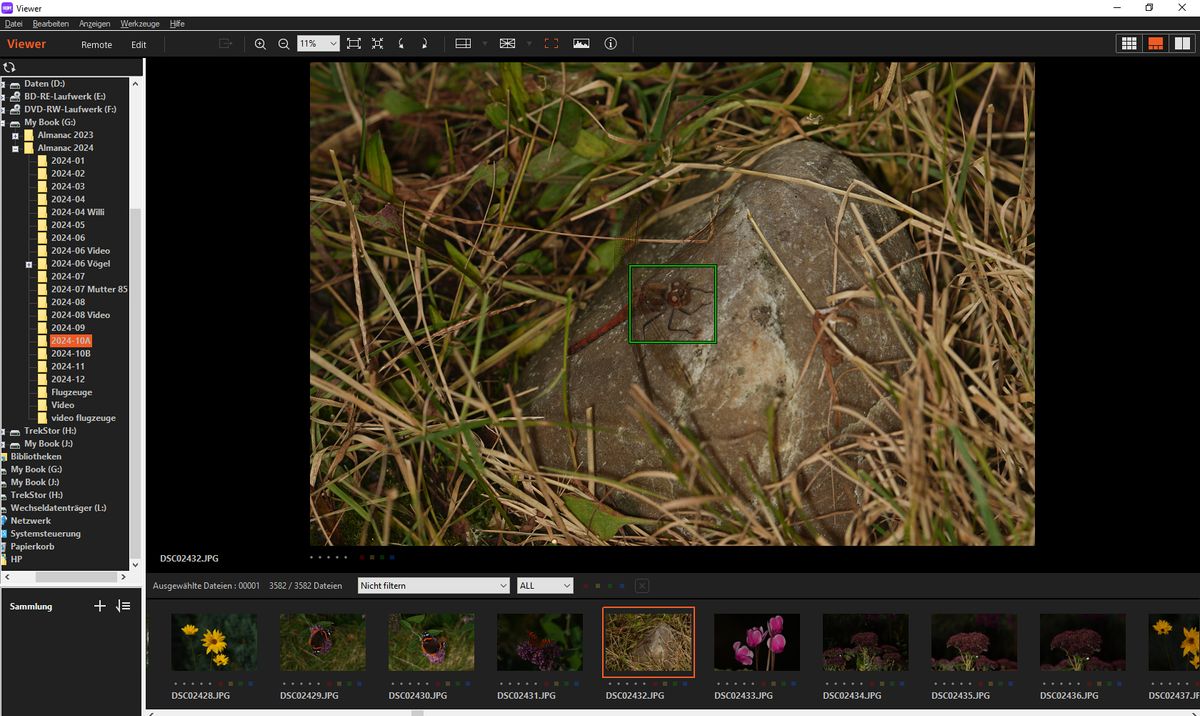1200x716 pixels.
Task: Toggle the orange focus frame display
Action: click(551, 44)
